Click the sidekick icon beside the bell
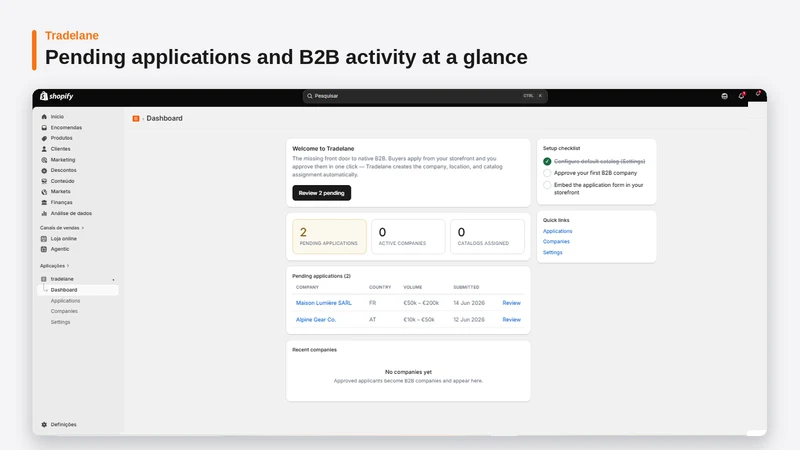Screen dimensions: 800x450 724,96
